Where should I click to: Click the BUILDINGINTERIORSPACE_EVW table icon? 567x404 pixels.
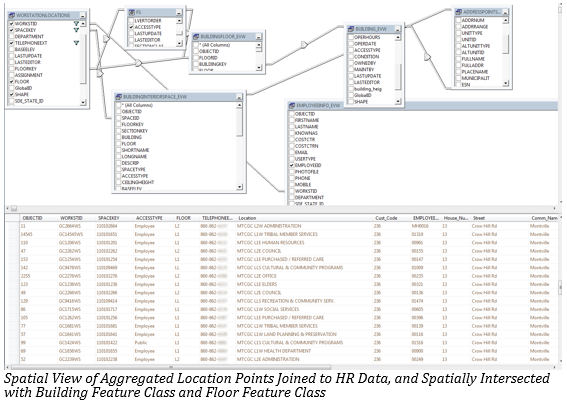coord(118,97)
